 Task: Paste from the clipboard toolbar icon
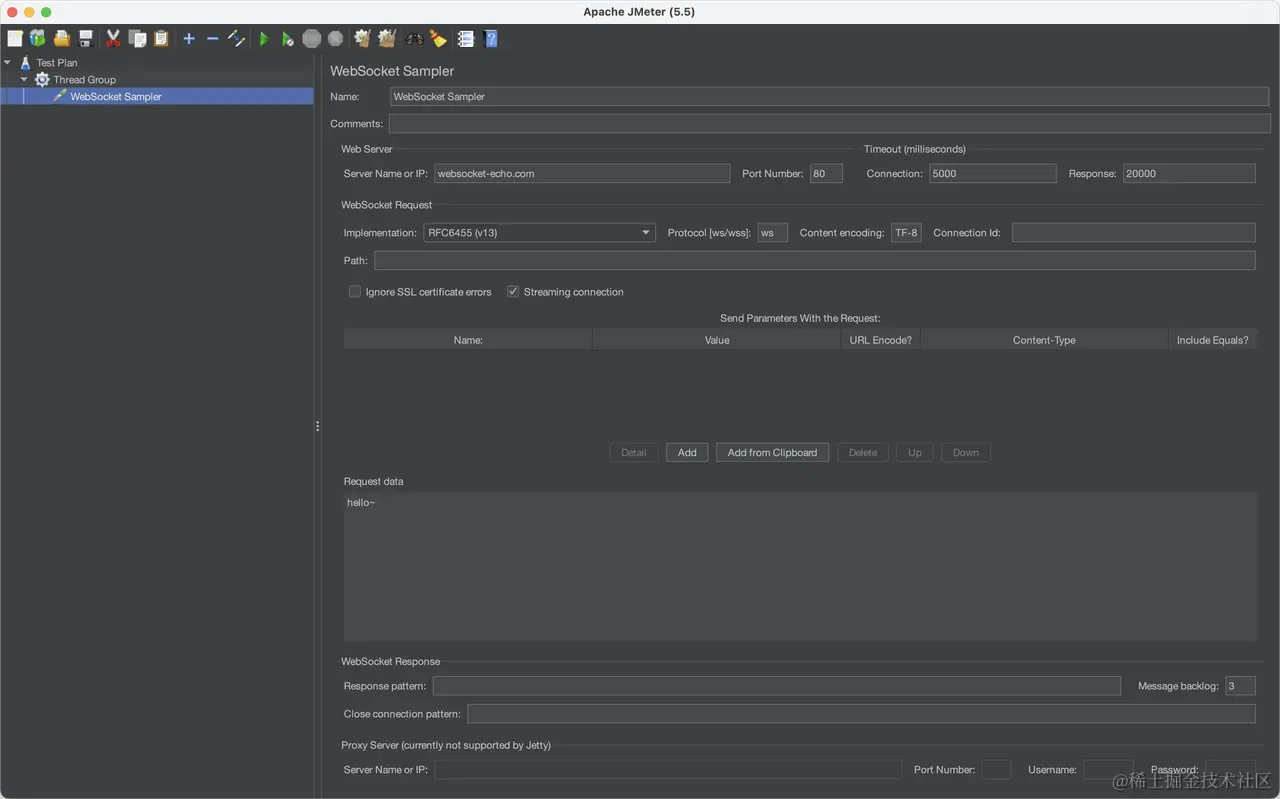161,39
